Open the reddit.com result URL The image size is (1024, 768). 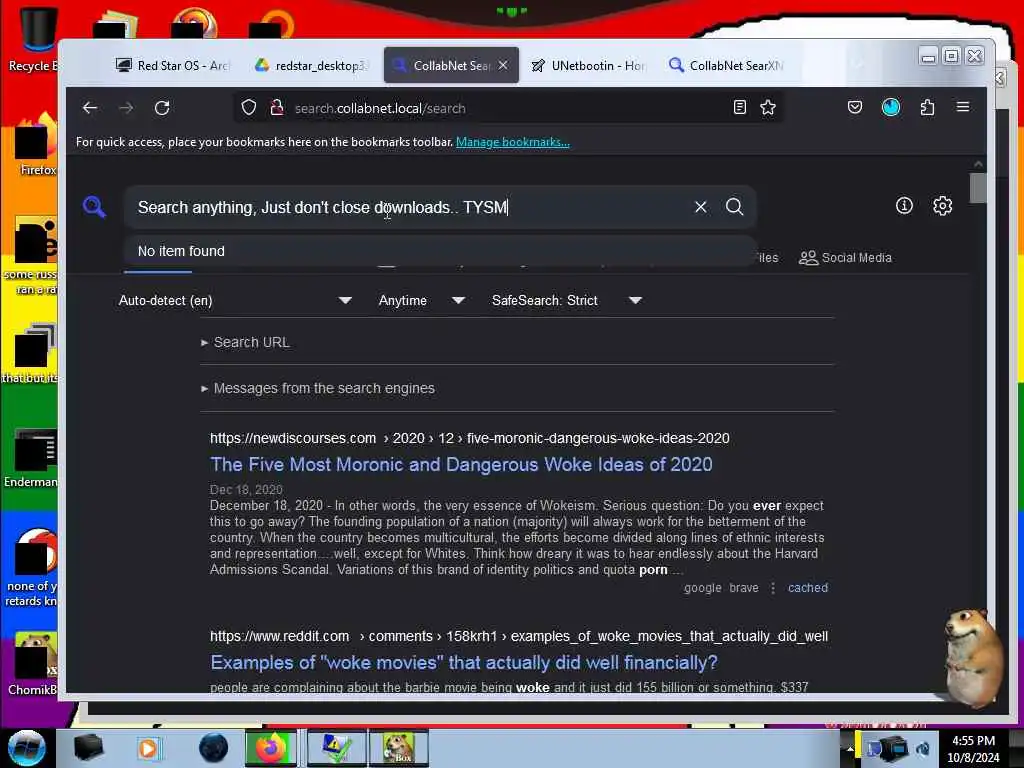(519, 636)
